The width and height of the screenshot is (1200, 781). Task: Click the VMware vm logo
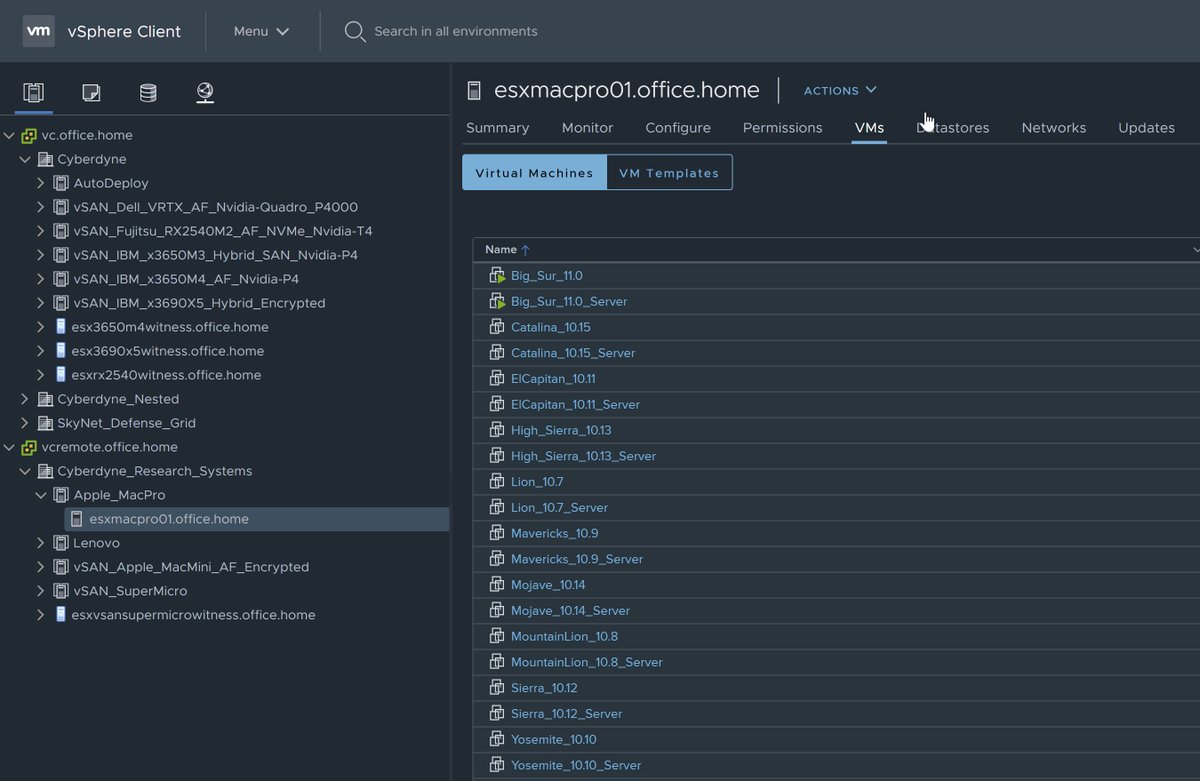(x=38, y=31)
